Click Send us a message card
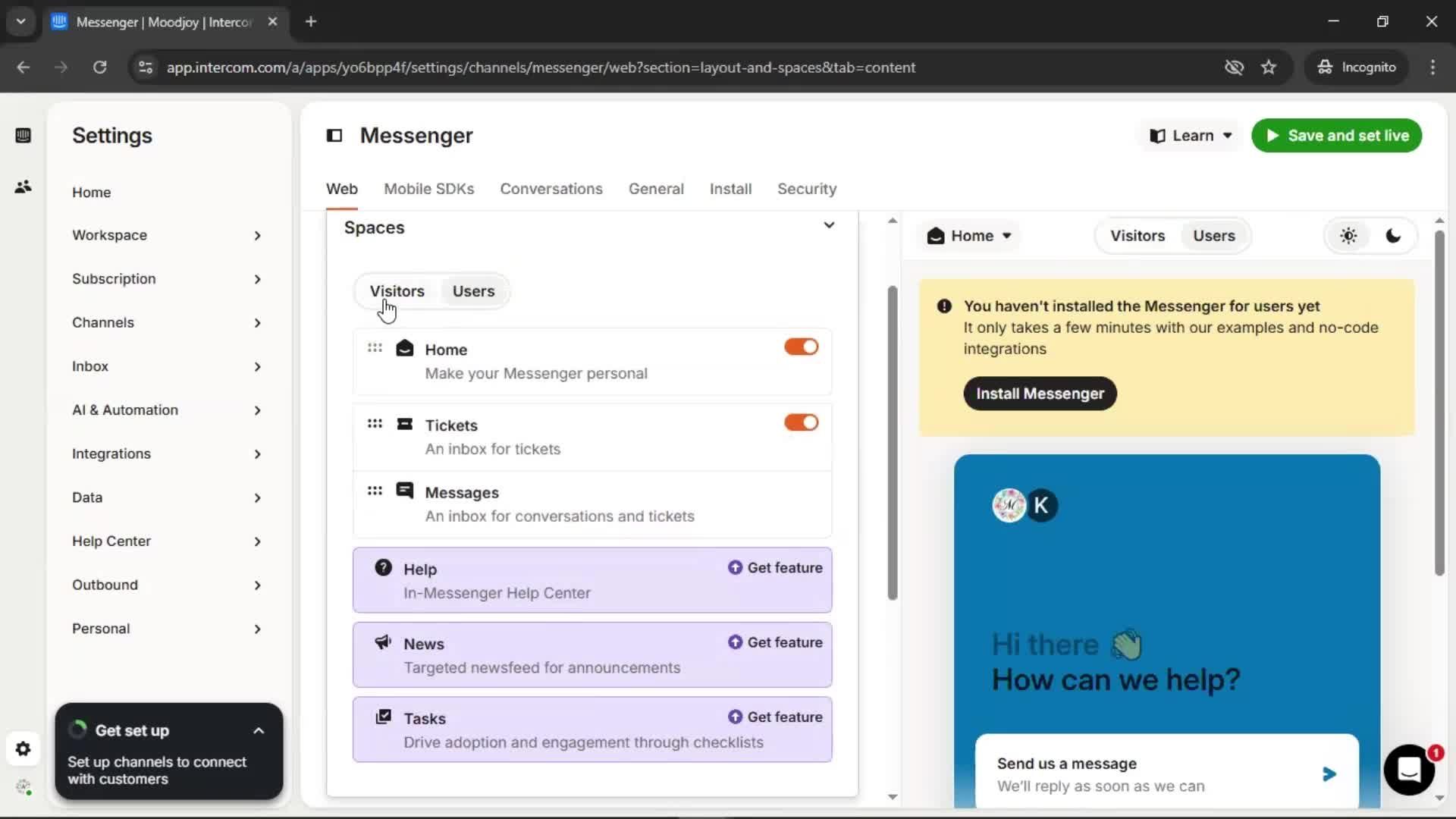Viewport: 1456px width, 819px height. click(x=1166, y=770)
